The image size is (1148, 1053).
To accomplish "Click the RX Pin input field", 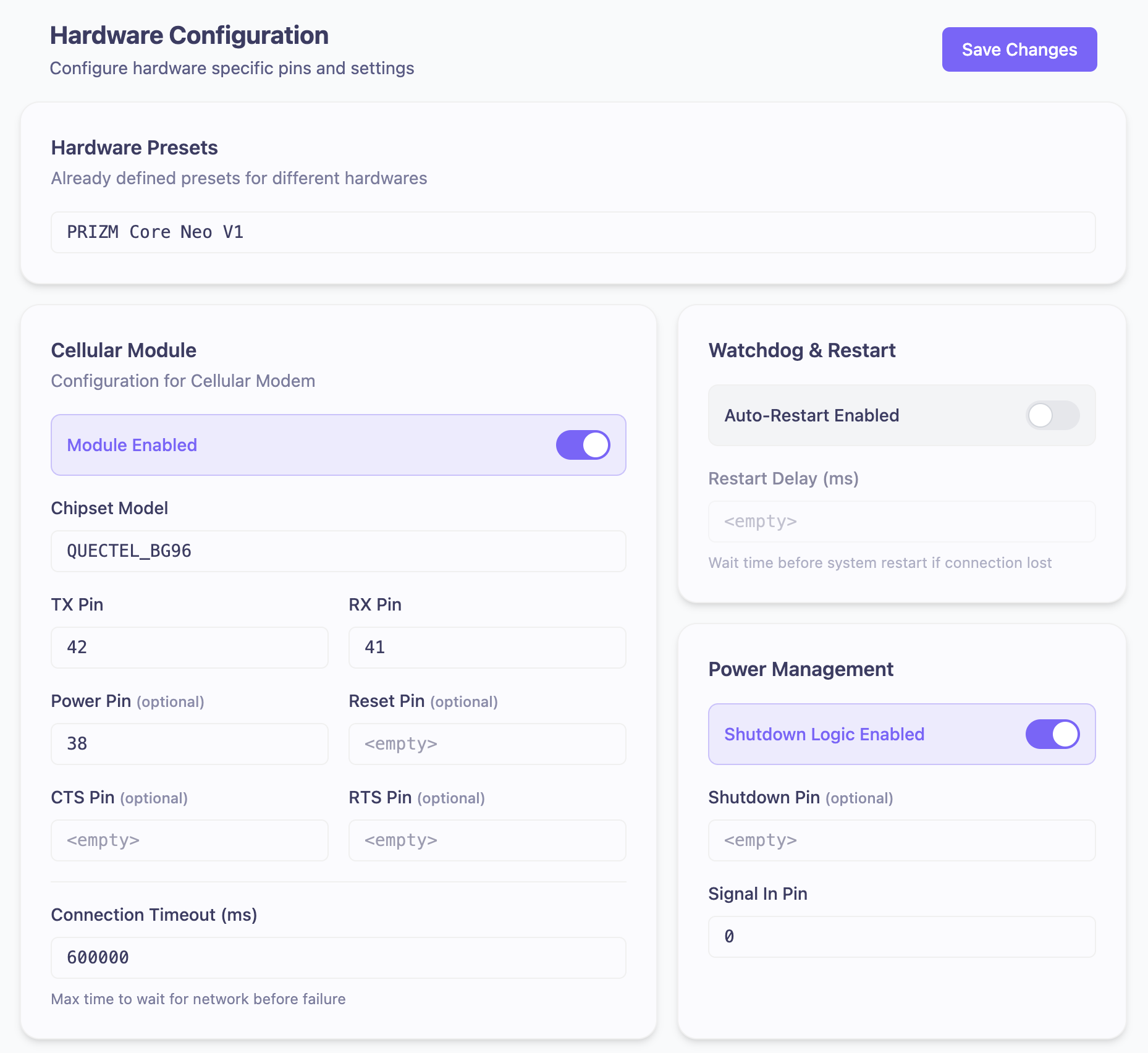I will tap(487, 648).
